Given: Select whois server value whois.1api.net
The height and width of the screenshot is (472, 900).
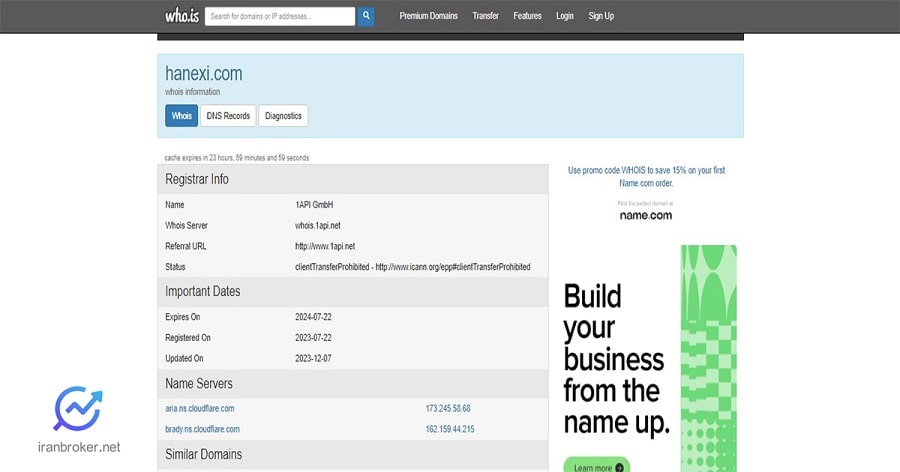Looking at the screenshot, I should [x=318, y=225].
